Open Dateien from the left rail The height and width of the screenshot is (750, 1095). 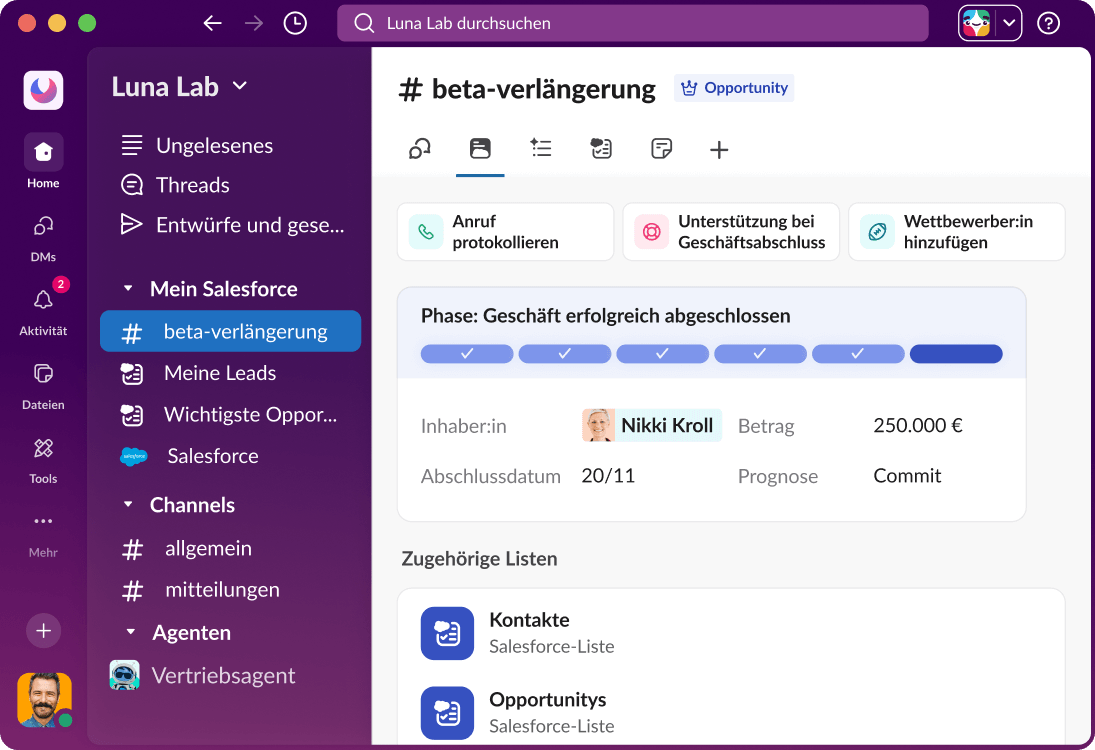(x=42, y=386)
